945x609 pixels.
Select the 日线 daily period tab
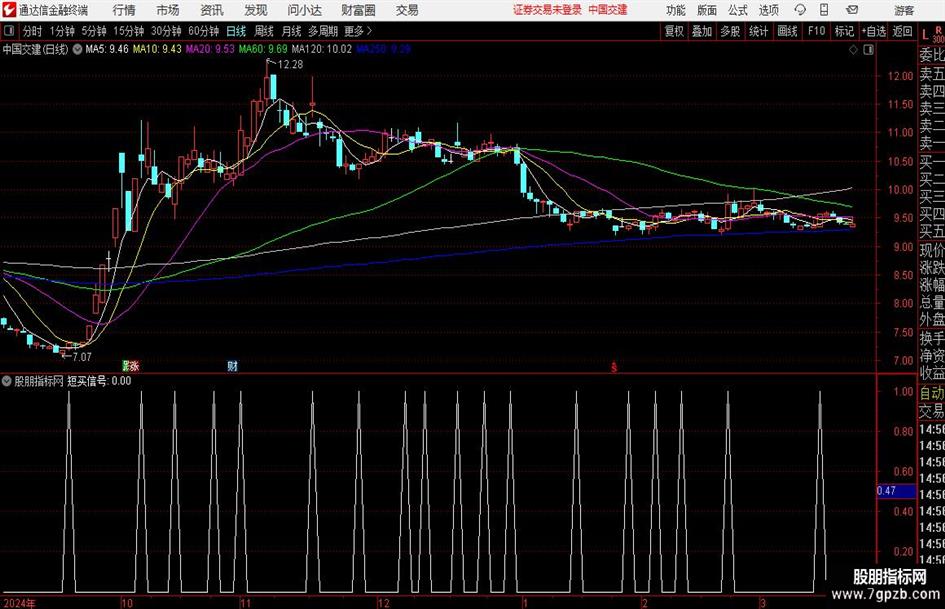coord(236,31)
